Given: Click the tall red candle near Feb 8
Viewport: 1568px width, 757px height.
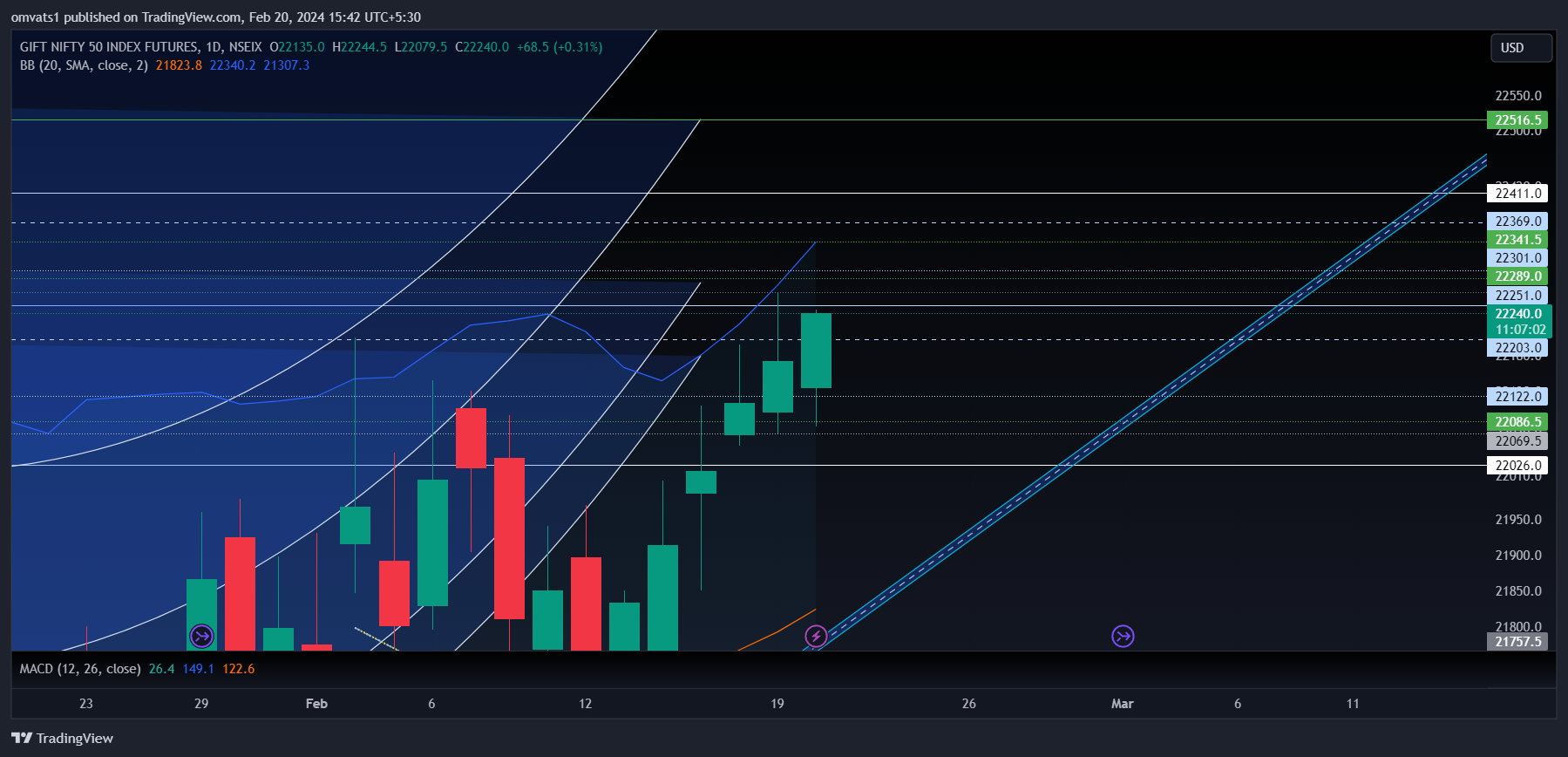Looking at the screenshot, I should [509, 538].
